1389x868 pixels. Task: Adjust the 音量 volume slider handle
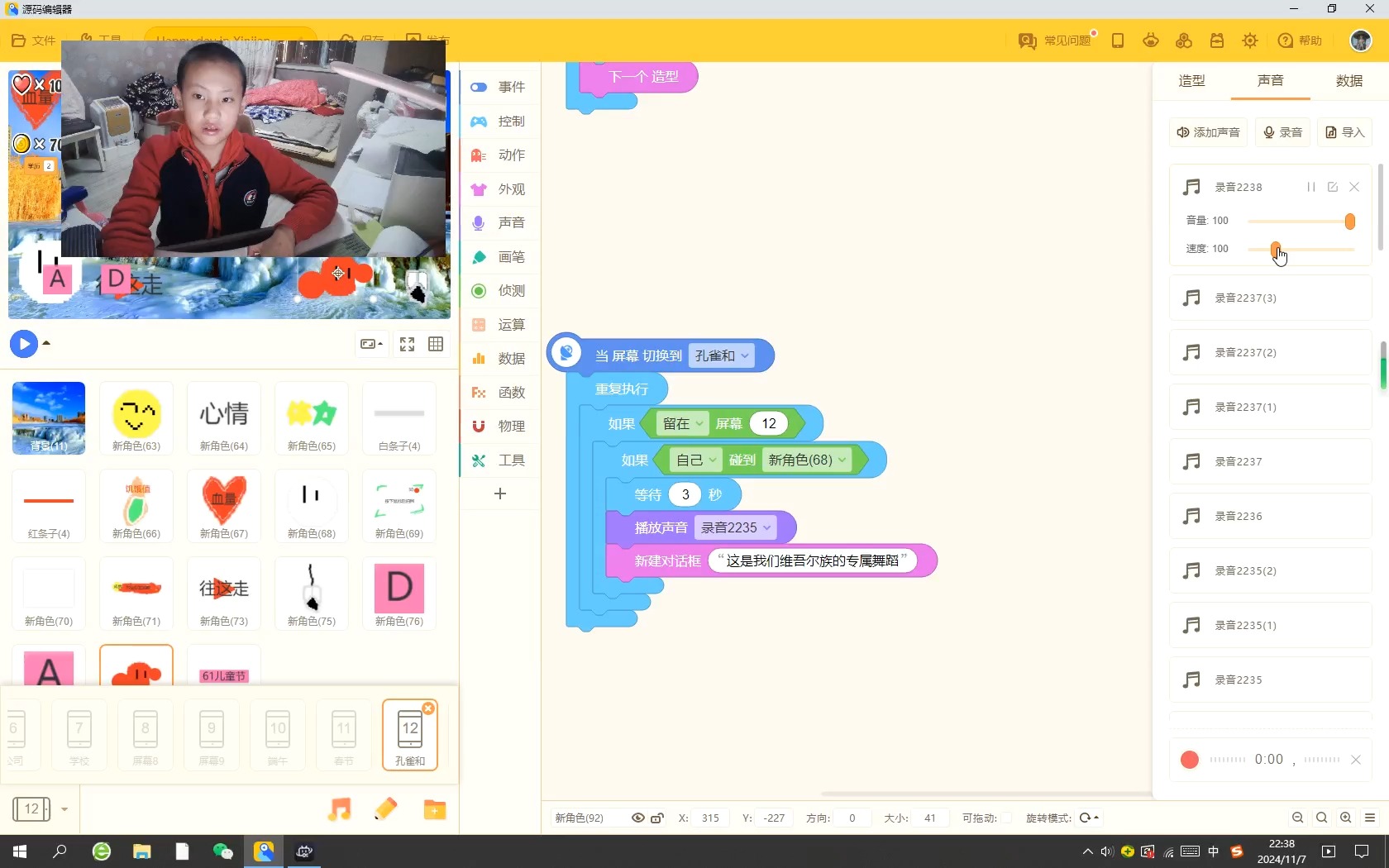(x=1349, y=222)
